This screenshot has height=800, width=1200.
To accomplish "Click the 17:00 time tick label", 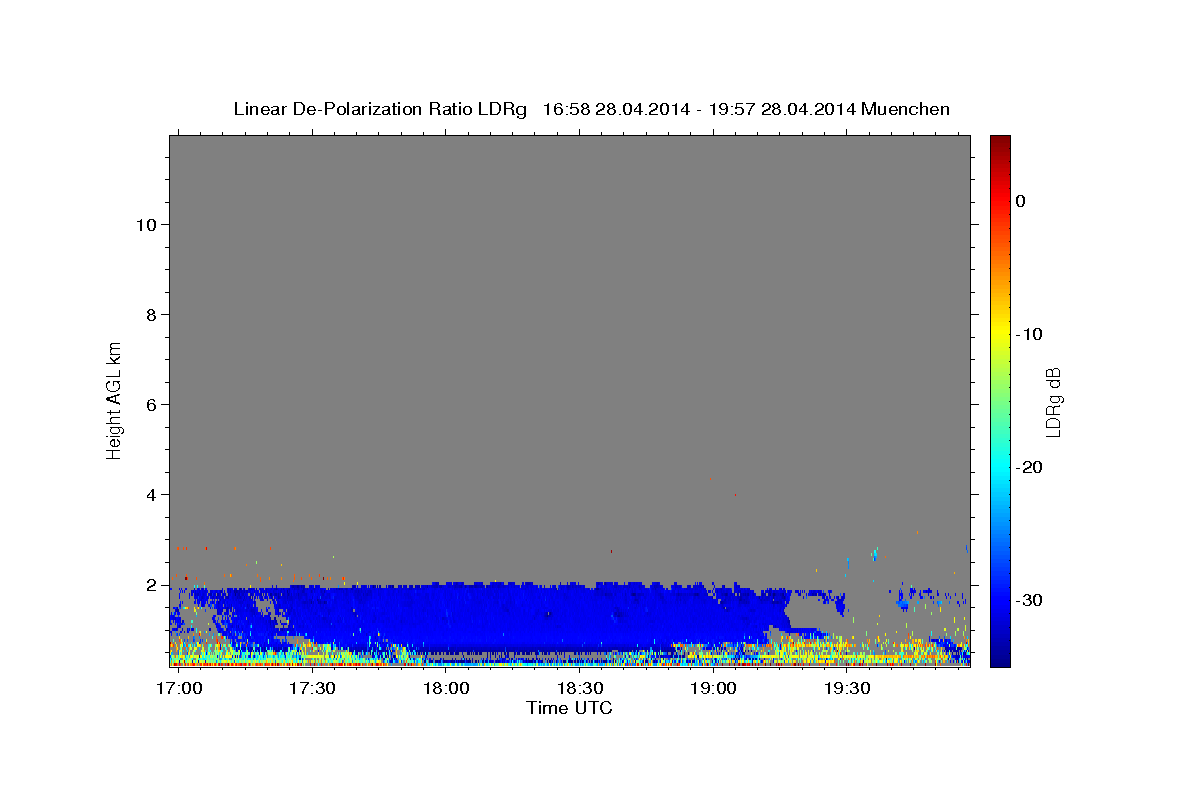I will pos(179,689).
